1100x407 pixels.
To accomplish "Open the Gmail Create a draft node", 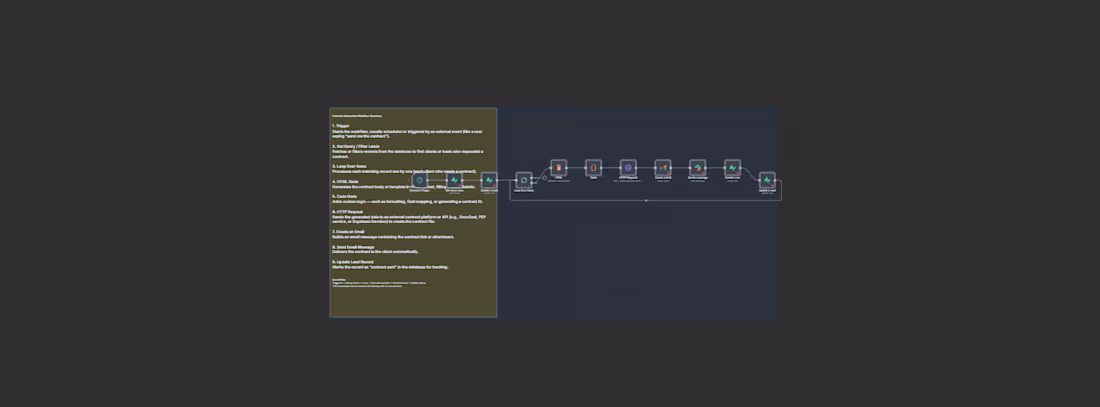I will point(663,168).
